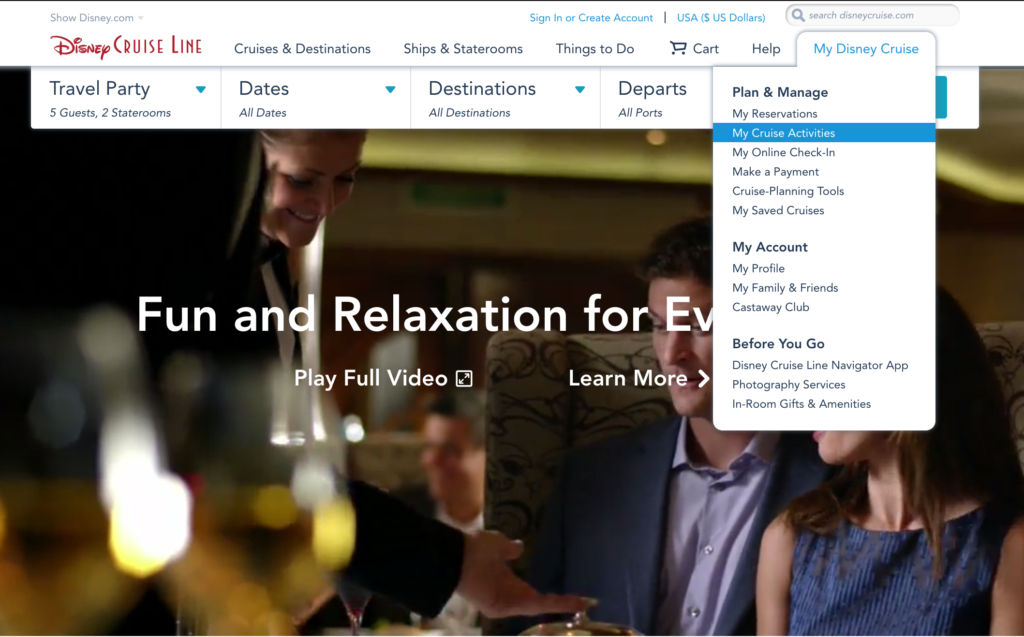This screenshot has height=637, width=1024.
Task: Go to My Saved Cruises
Action: [x=778, y=210]
